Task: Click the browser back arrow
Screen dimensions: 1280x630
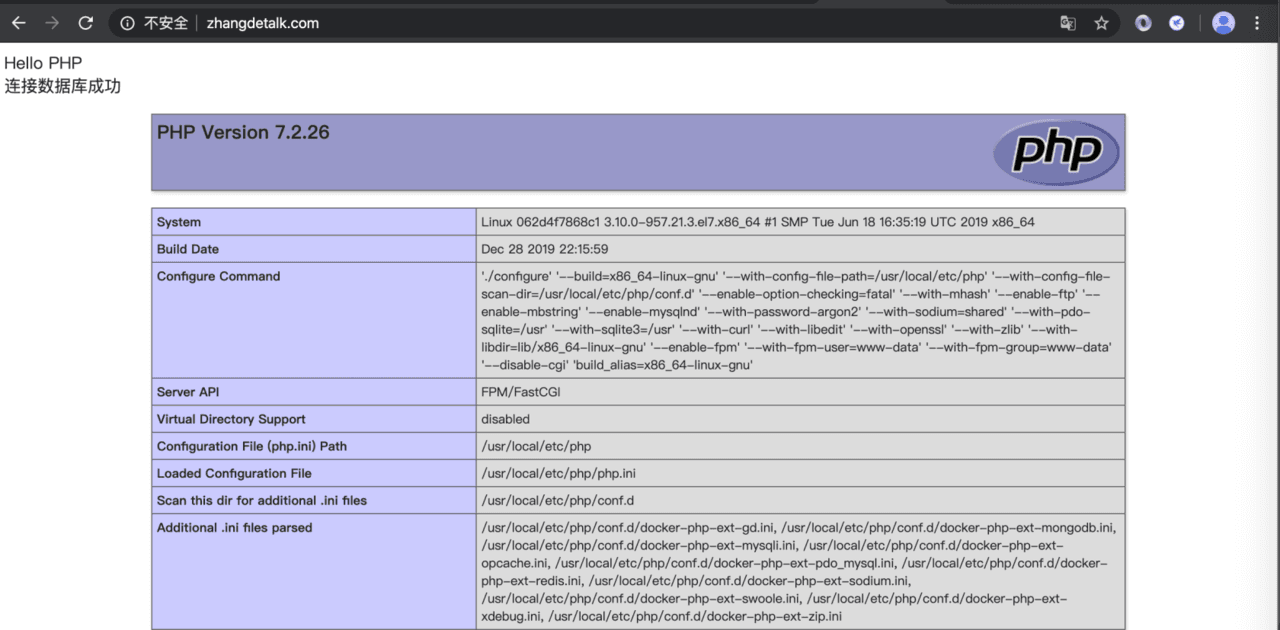Action: click(x=19, y=23)
